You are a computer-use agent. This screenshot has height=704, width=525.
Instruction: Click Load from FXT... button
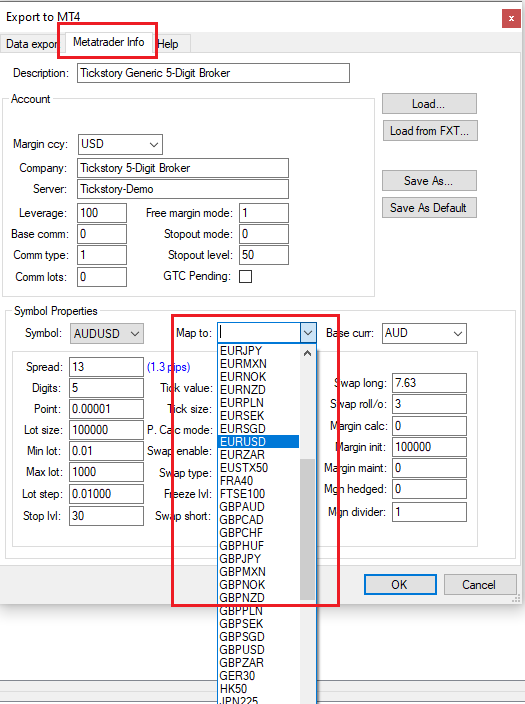[430, 131]
